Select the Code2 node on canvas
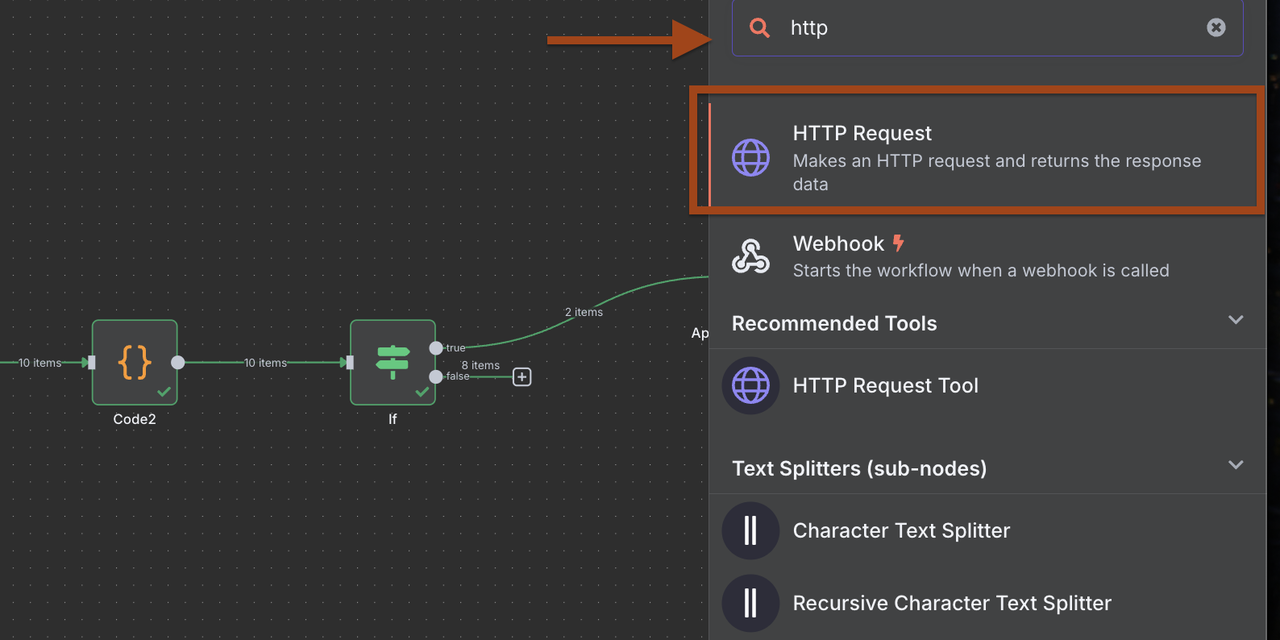The width and height of the screenshot is (1280, 640). (135, 362)
